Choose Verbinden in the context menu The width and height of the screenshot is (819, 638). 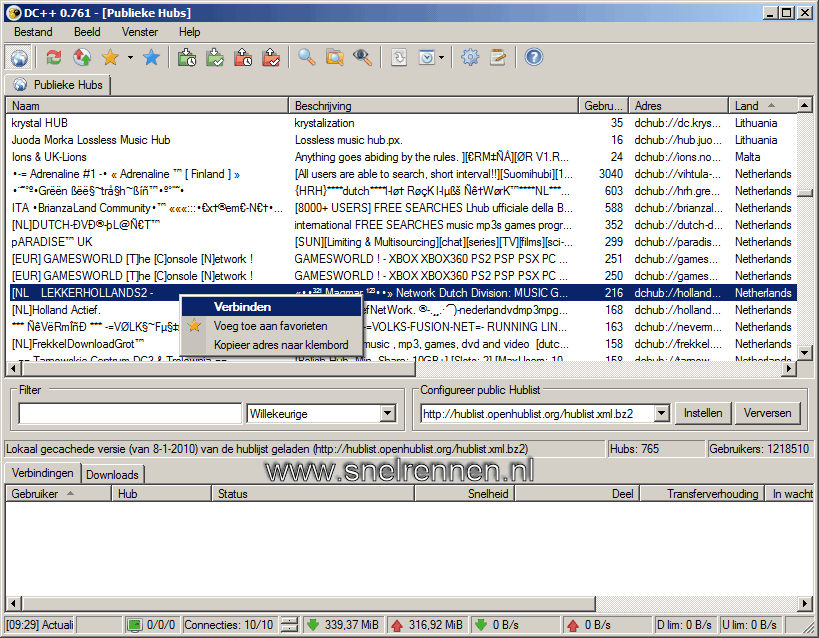click(x=272, y=307)
